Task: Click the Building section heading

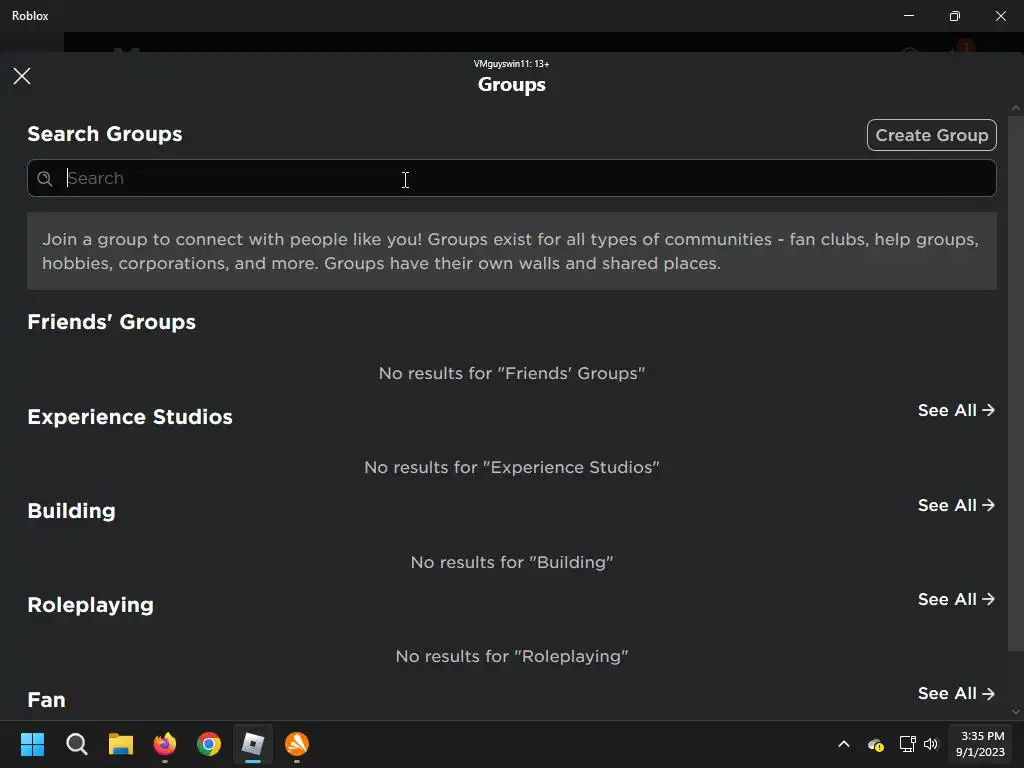Action: click(x=72, y=511)
